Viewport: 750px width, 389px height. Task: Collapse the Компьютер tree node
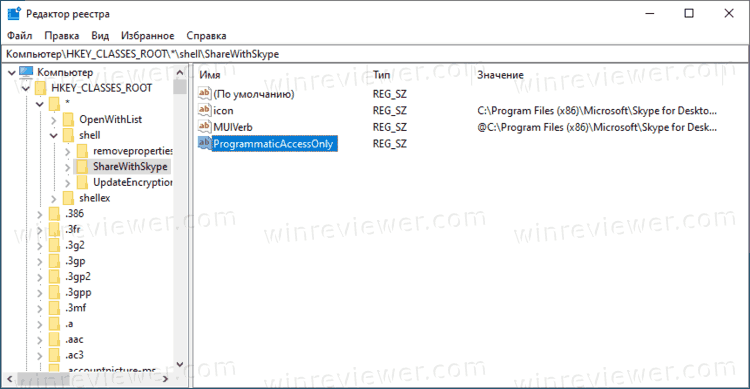tap(12, 73)
